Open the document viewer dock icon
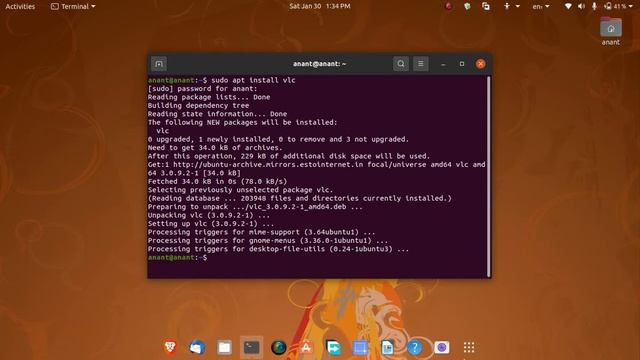640x360 pixels. (387, 347)
